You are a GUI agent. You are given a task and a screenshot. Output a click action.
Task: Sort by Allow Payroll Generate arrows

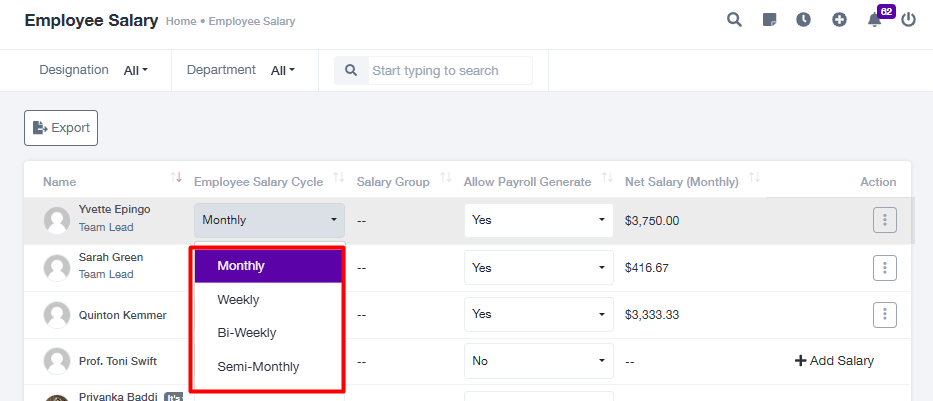point(607,177)
